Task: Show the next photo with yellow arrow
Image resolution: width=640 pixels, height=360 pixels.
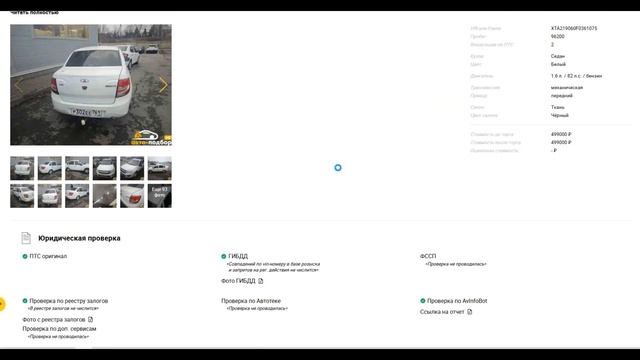Action: pyautogui.click(x=163, y=85)
